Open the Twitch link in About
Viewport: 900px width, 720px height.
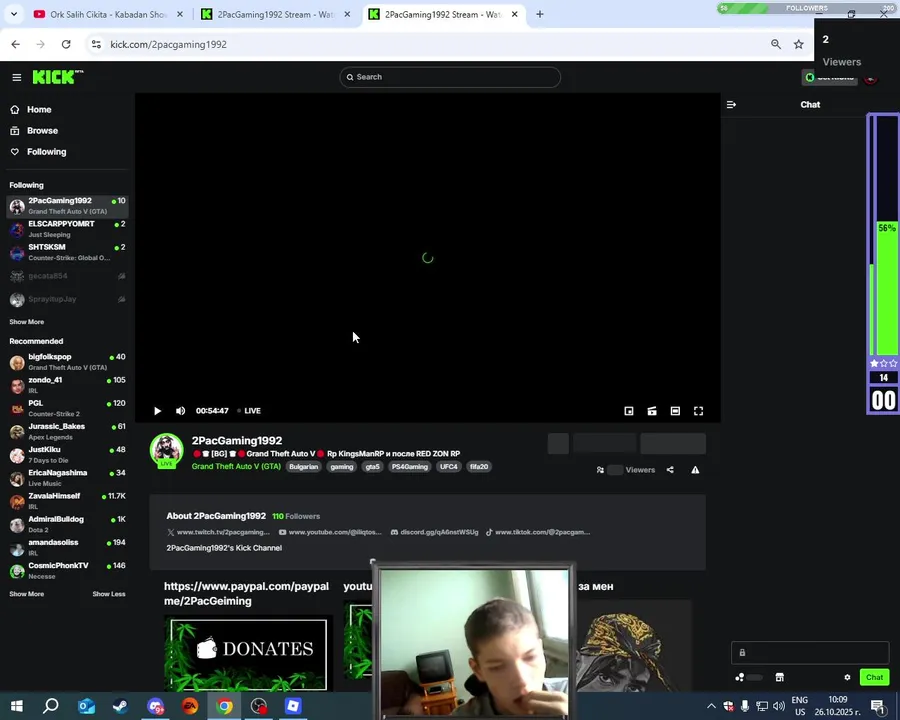pyautogui.click(x=218, y=532)
